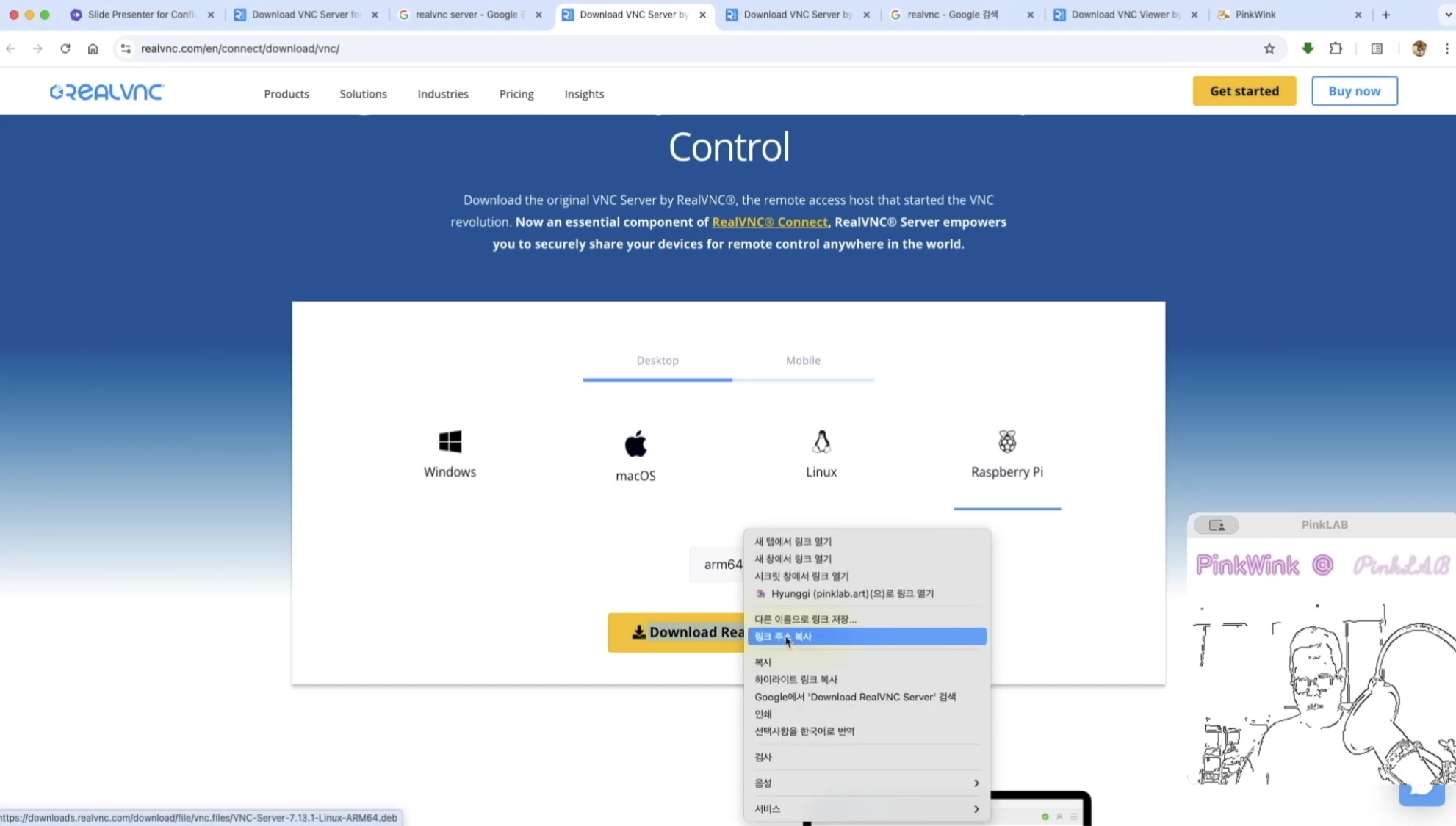Choose the Linux penguin icon

coord(821,441)
